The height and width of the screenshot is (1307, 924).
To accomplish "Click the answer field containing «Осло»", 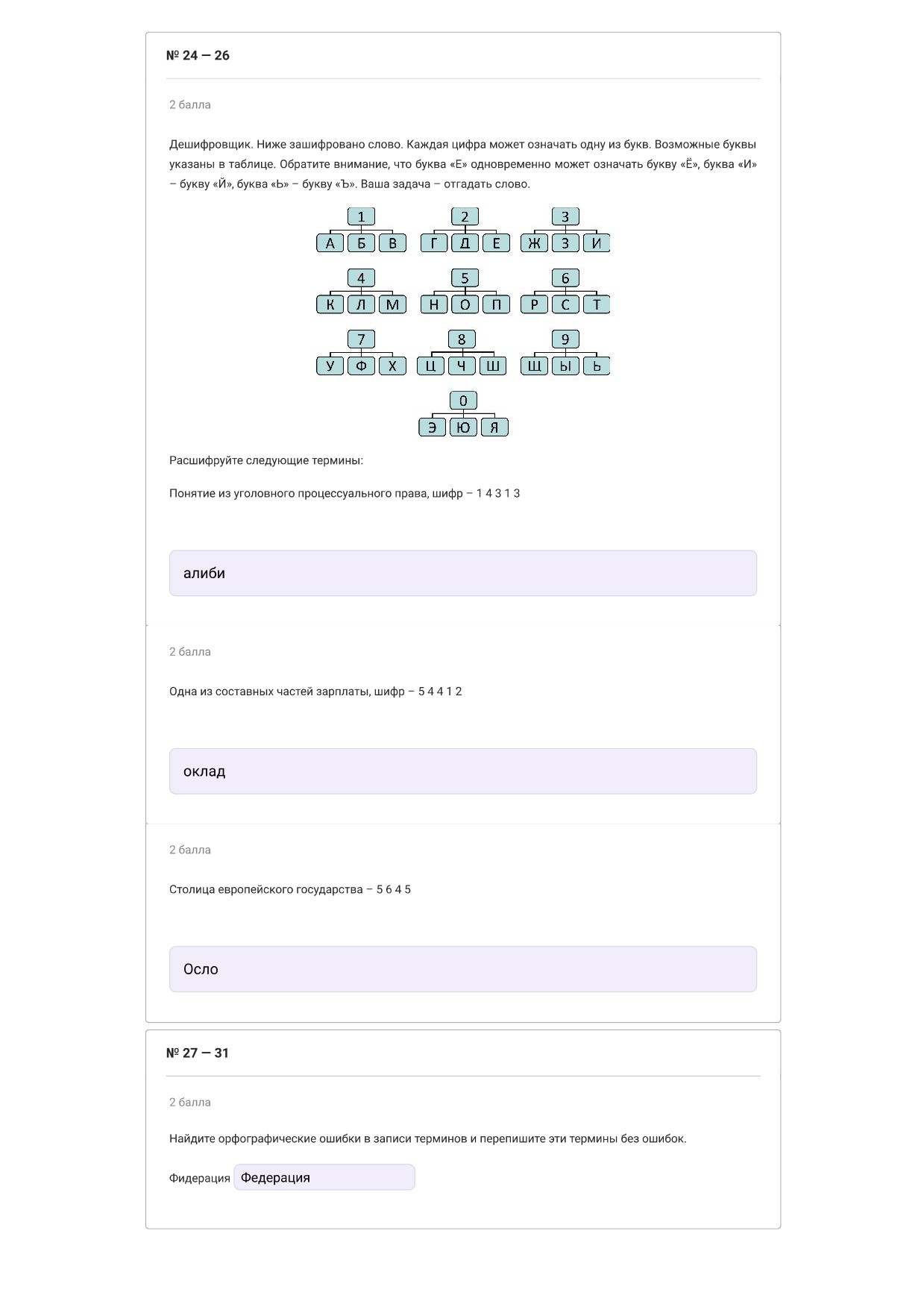I will pos(462,969).
